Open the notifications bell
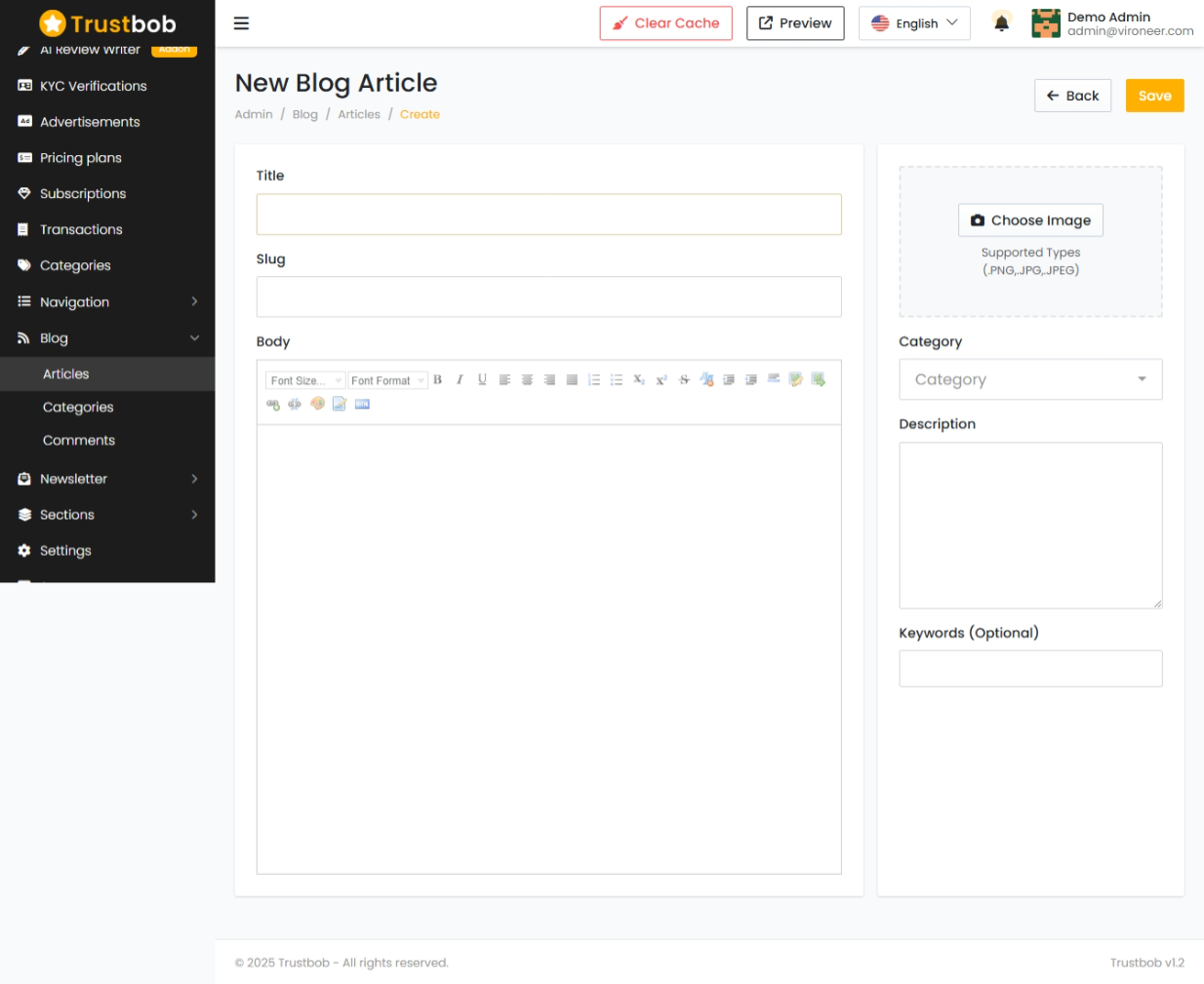The width and height of the screenshot is (1204, 984). (1001, 23)
